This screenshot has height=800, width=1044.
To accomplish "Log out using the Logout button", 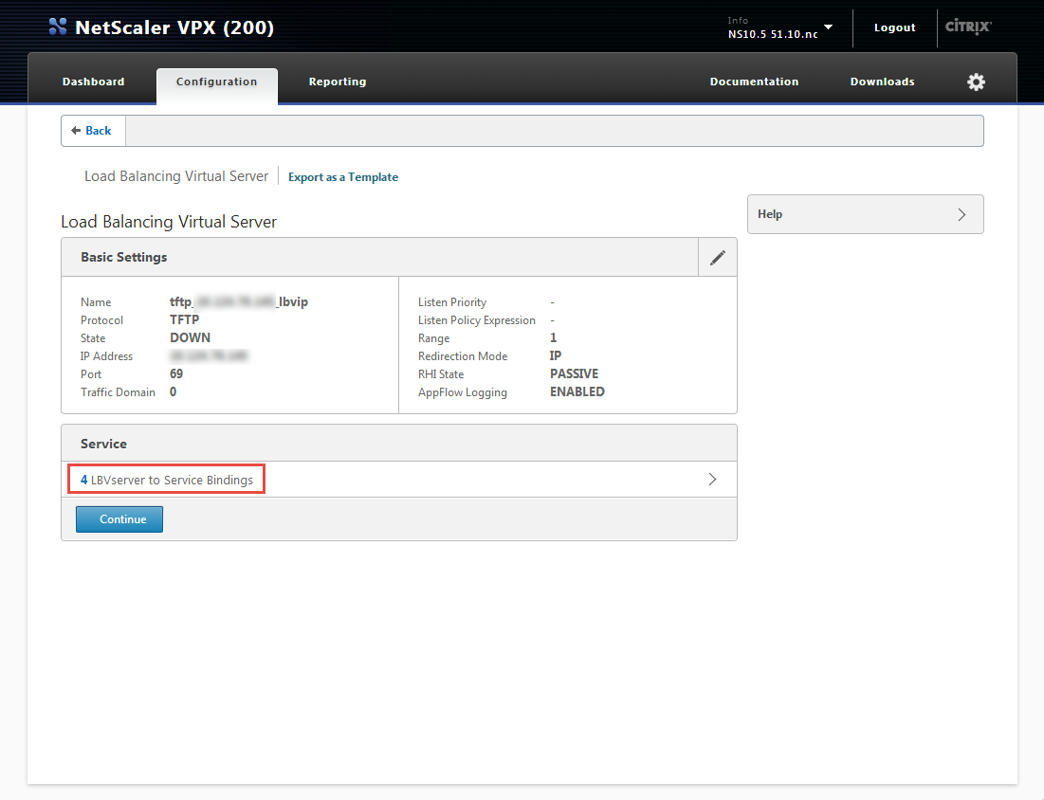I will tap(894, 28).
